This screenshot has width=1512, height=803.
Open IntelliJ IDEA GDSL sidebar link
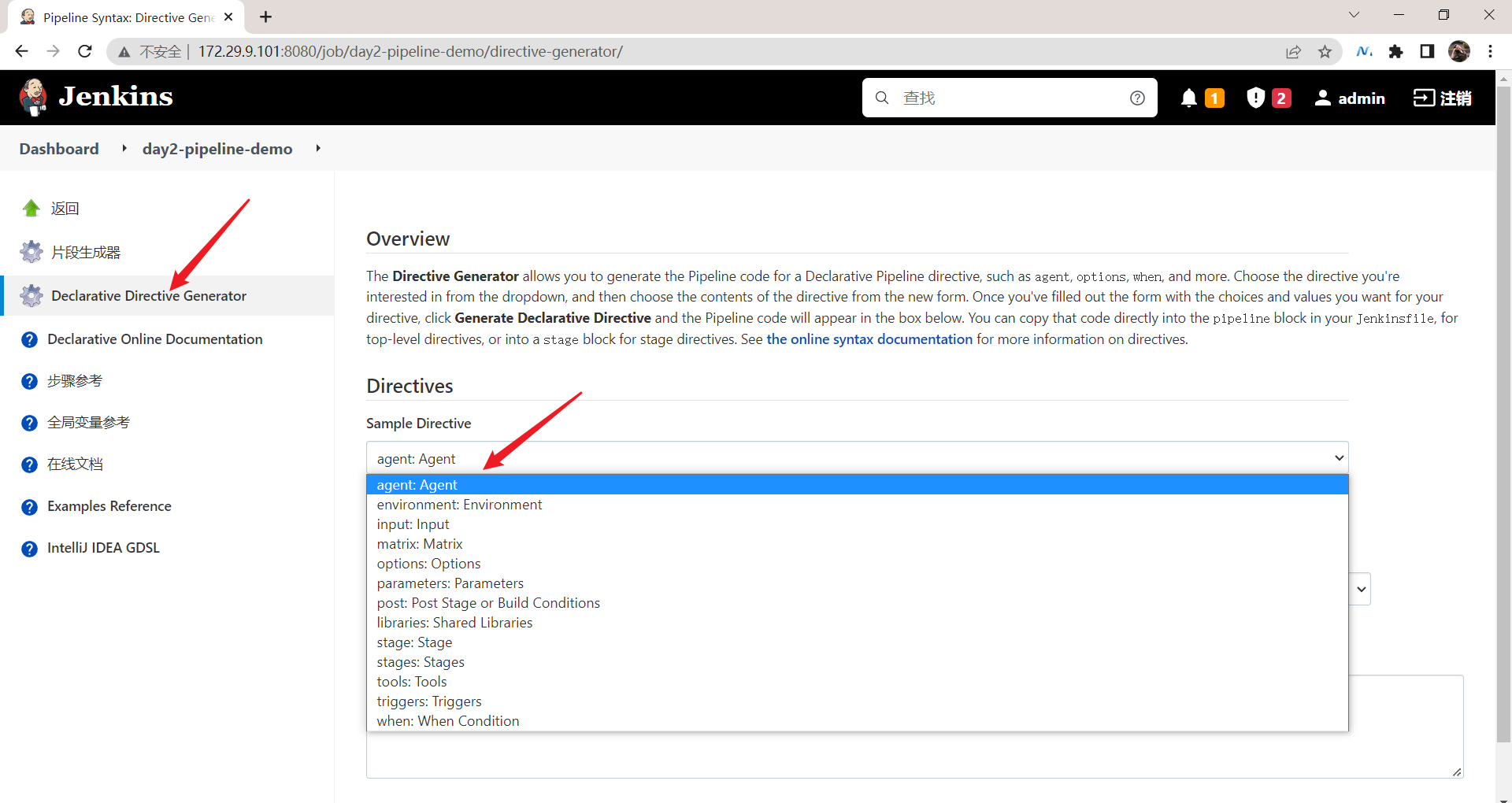coord(103,548)
